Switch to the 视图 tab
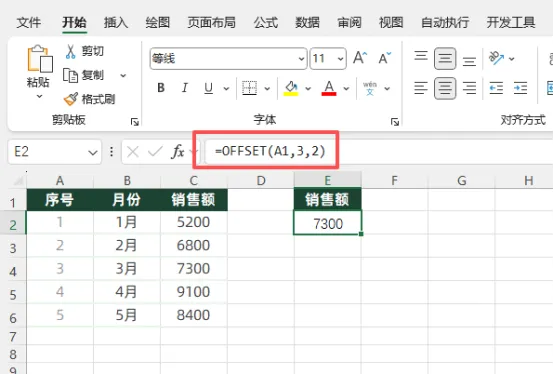 click(391, 23)
